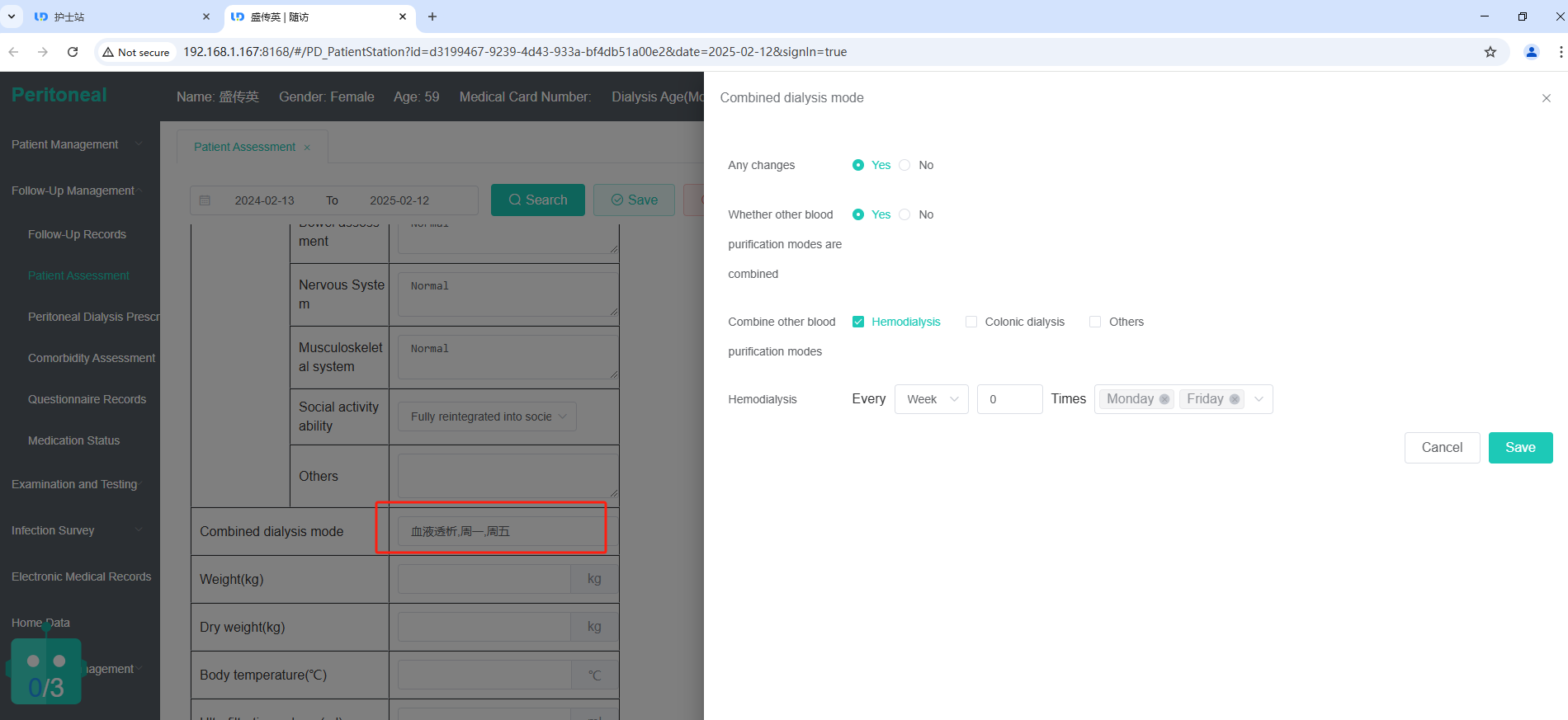1568x720 pixels.
Task: Open Follow-Up Records
Action: [x=77, y=234]
